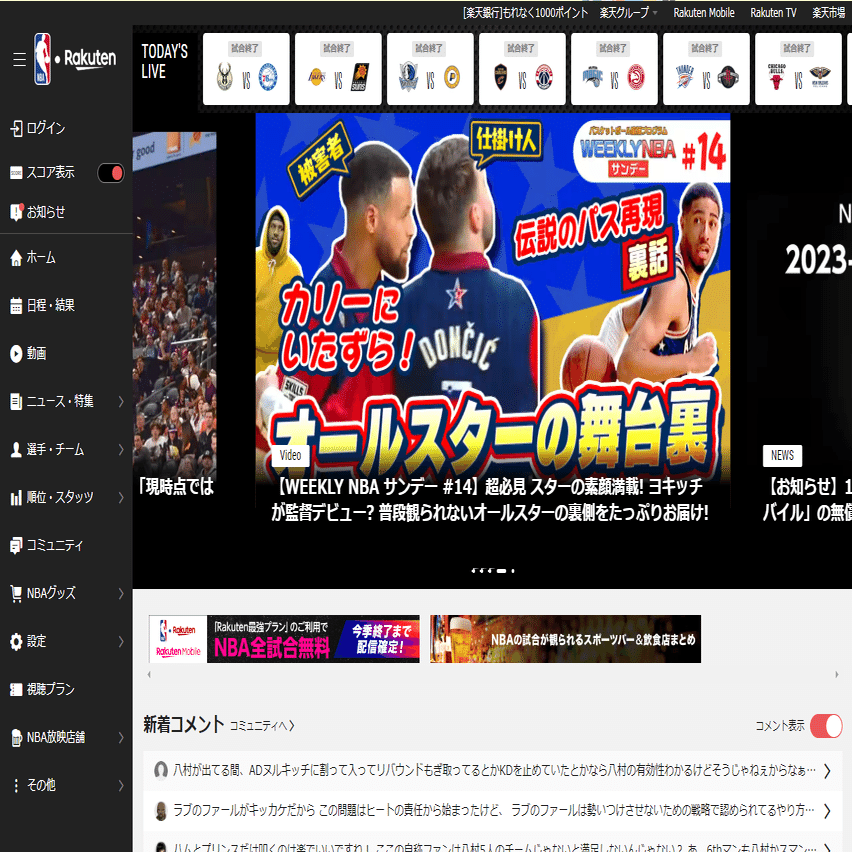852x852 pixels.
Task: Click the 設定 gear icon
Action: point(16,641)
